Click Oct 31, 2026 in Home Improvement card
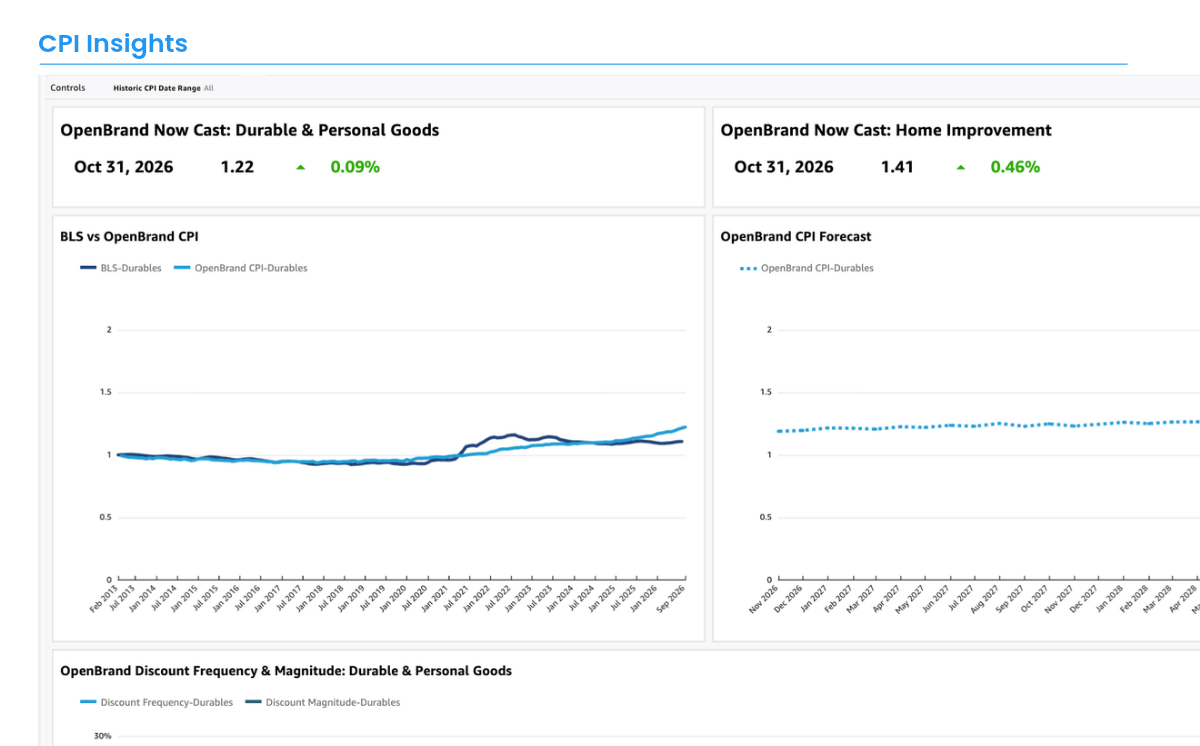This screenshot has height=746, width=1200. (783, 167)
